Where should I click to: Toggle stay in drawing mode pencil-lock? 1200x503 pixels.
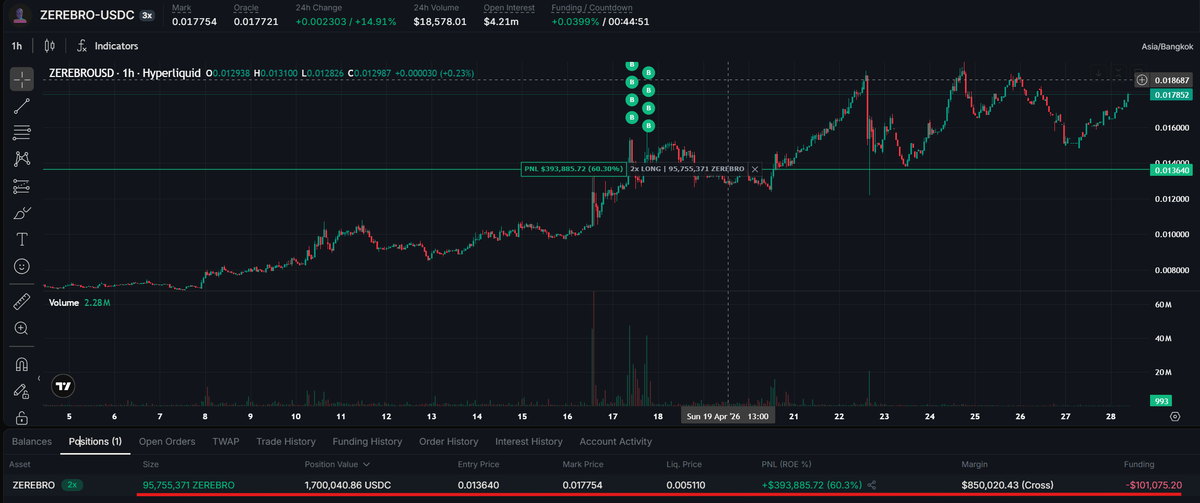point(21,390)
